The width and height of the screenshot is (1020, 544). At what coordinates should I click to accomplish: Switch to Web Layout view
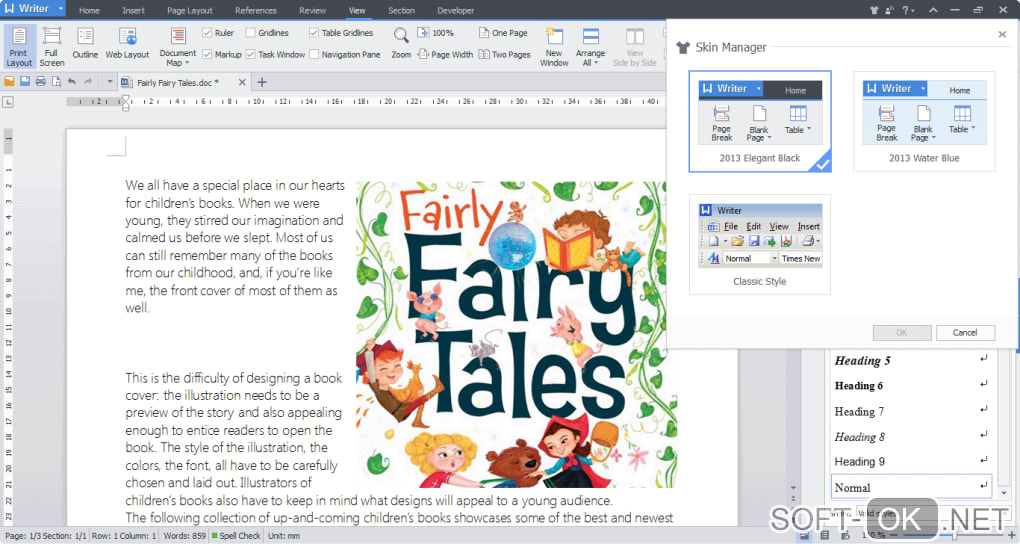coord(127,45)
